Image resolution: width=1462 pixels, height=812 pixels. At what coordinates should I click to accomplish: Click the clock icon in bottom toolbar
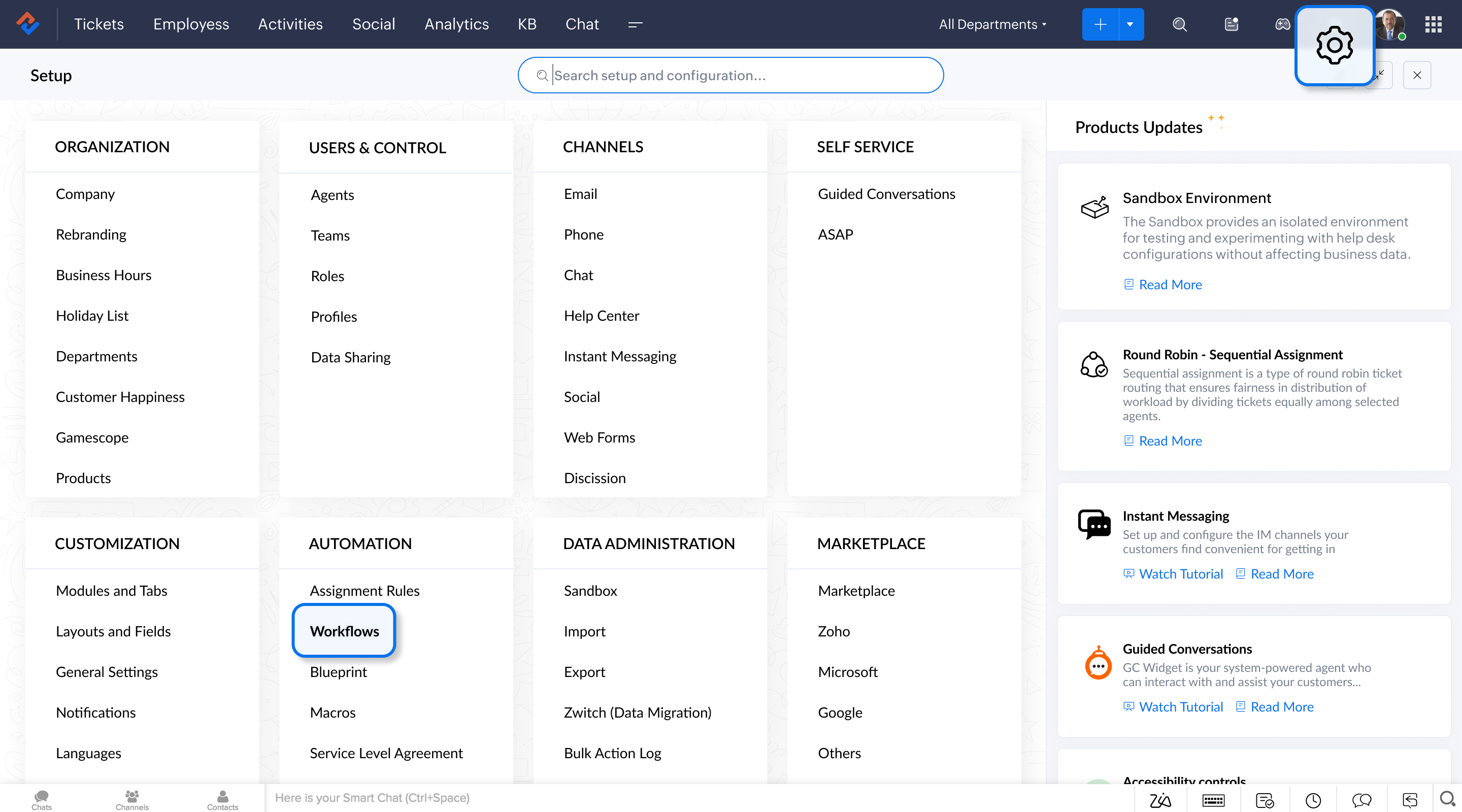[x=1313, y=800]
